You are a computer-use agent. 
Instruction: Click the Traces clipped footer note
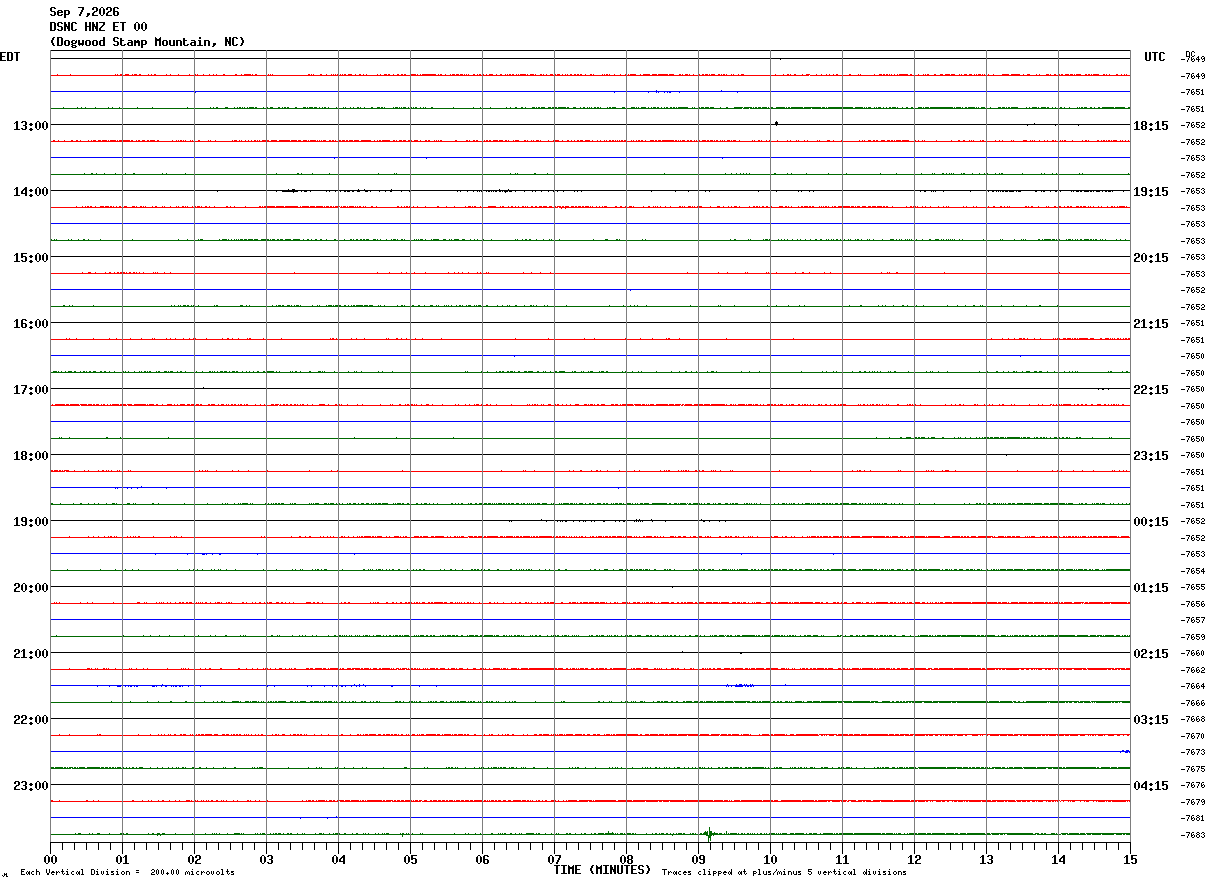784,873
